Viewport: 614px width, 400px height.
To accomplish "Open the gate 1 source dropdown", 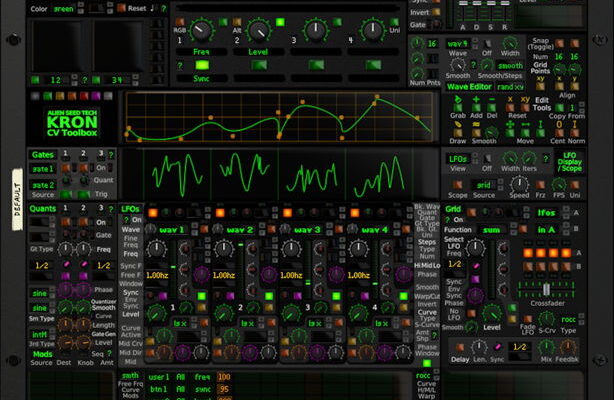I will point(43,170).
